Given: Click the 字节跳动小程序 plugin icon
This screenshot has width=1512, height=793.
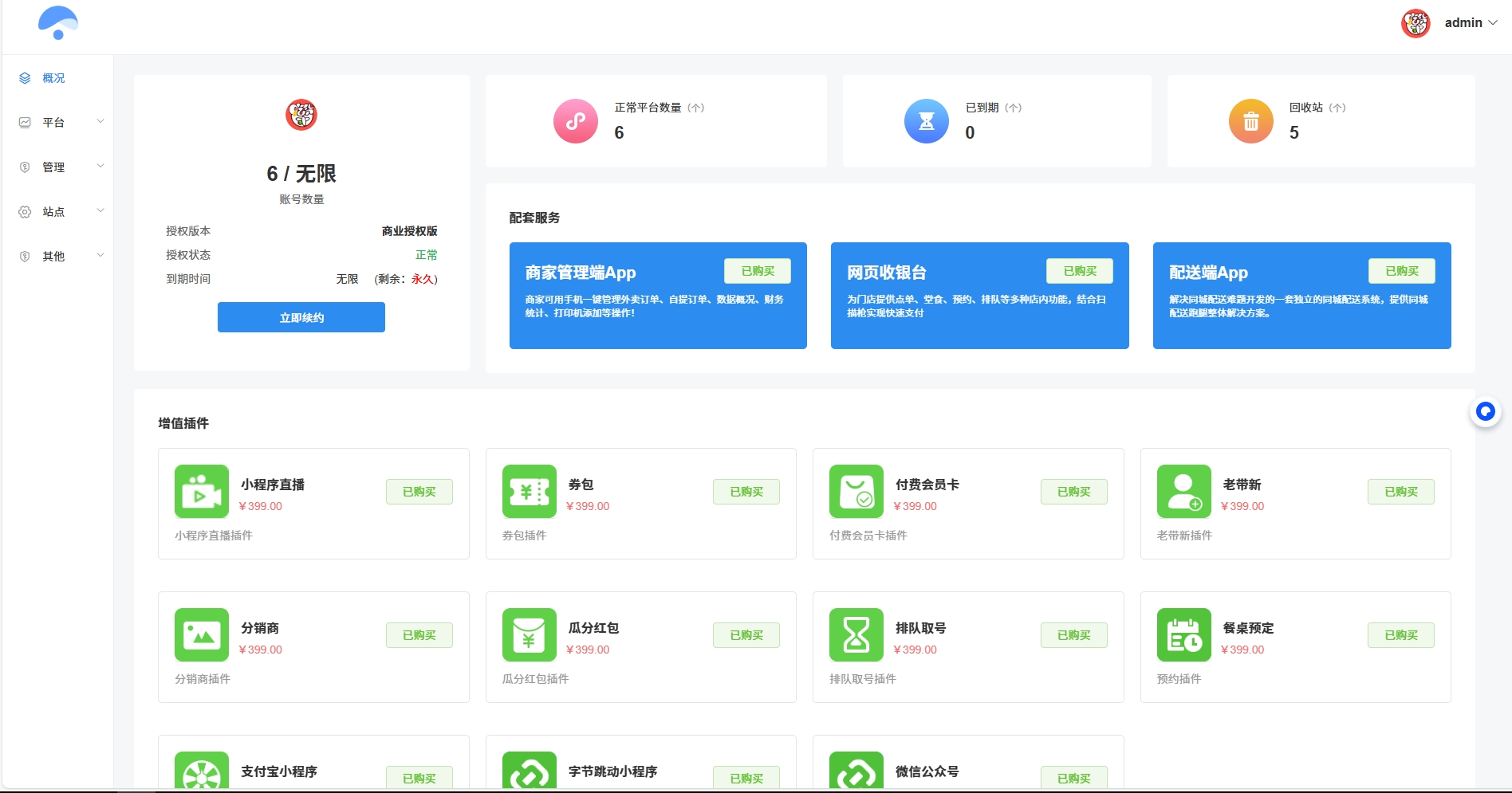Looking at the screenshot, I should (x=530, y=771).
